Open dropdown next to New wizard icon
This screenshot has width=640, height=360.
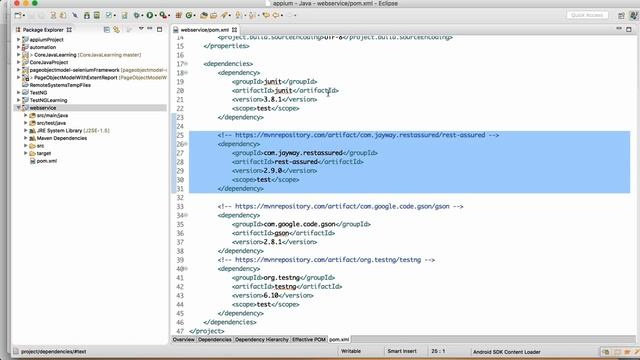(24, 16)
